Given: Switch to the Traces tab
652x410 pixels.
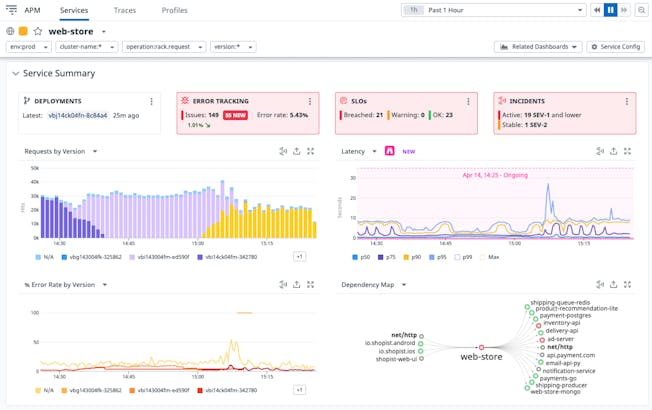Looking at the screenshot, I should coord(125,10).
